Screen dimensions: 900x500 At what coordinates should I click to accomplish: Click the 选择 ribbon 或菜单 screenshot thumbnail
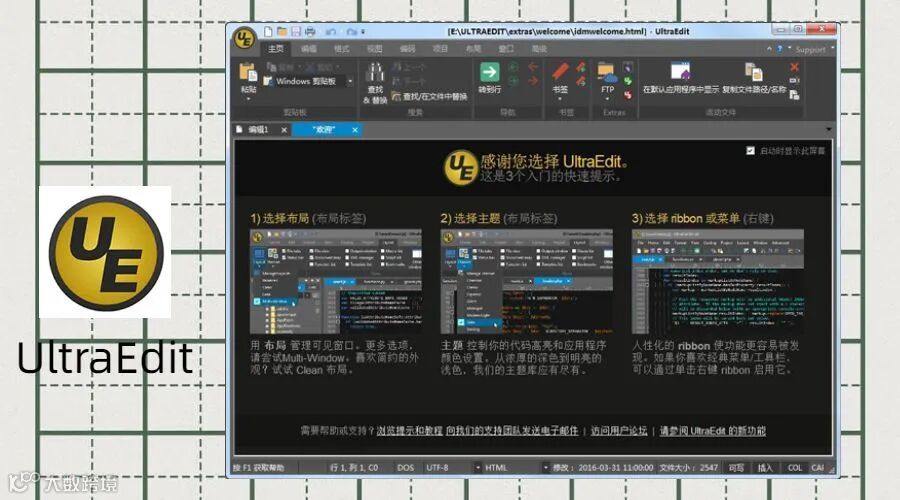tap(717, 282)
